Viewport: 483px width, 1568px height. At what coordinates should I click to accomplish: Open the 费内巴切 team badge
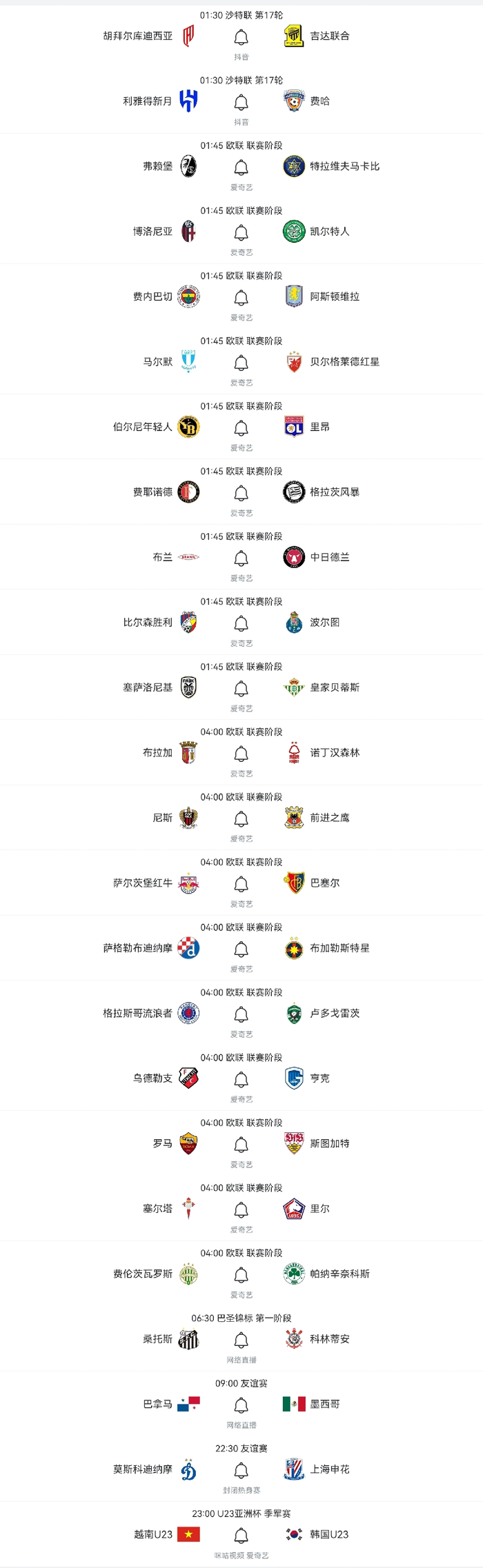point(188,296)
